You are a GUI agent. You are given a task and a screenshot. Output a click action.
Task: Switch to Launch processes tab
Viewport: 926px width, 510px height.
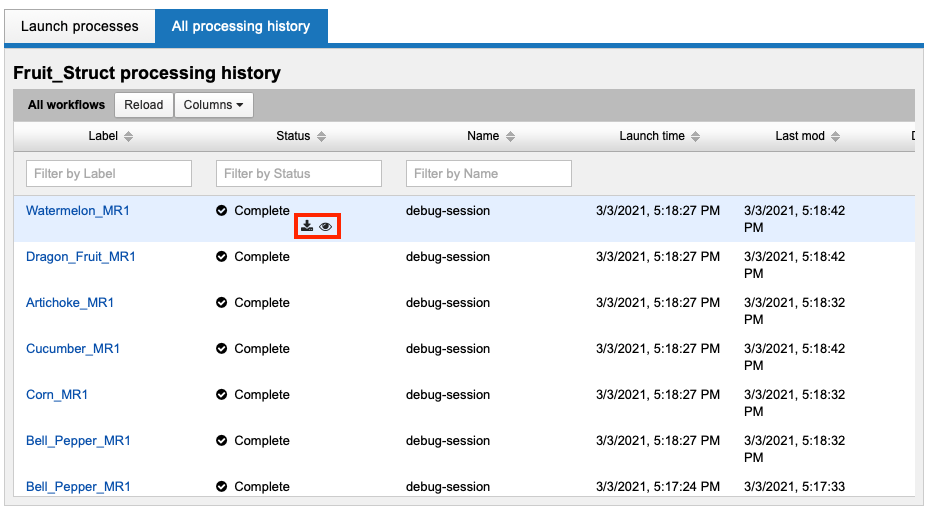click(80, 26)
